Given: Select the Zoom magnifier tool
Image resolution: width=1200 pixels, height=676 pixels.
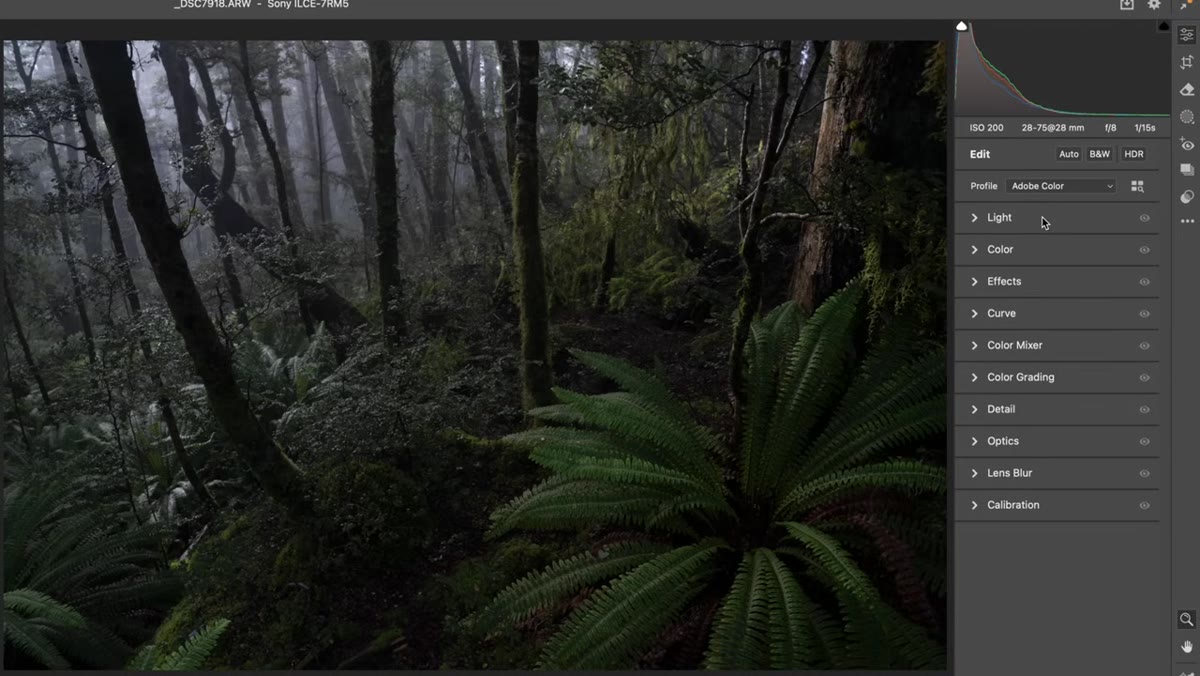Looking at the screenshot, I should 1187,620.
